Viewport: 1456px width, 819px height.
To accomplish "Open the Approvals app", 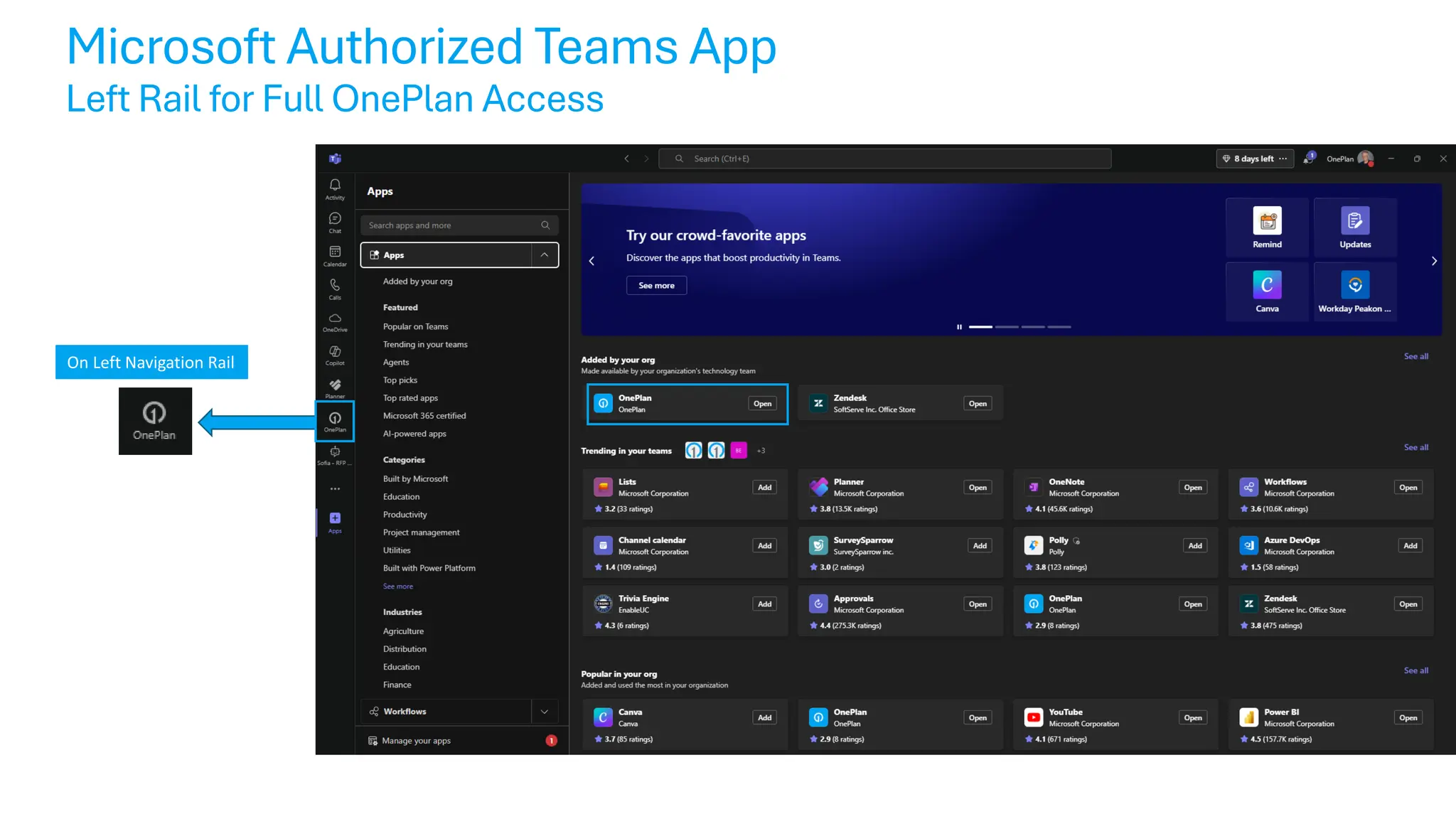I will pyautogui.click(x=978, y=604).
